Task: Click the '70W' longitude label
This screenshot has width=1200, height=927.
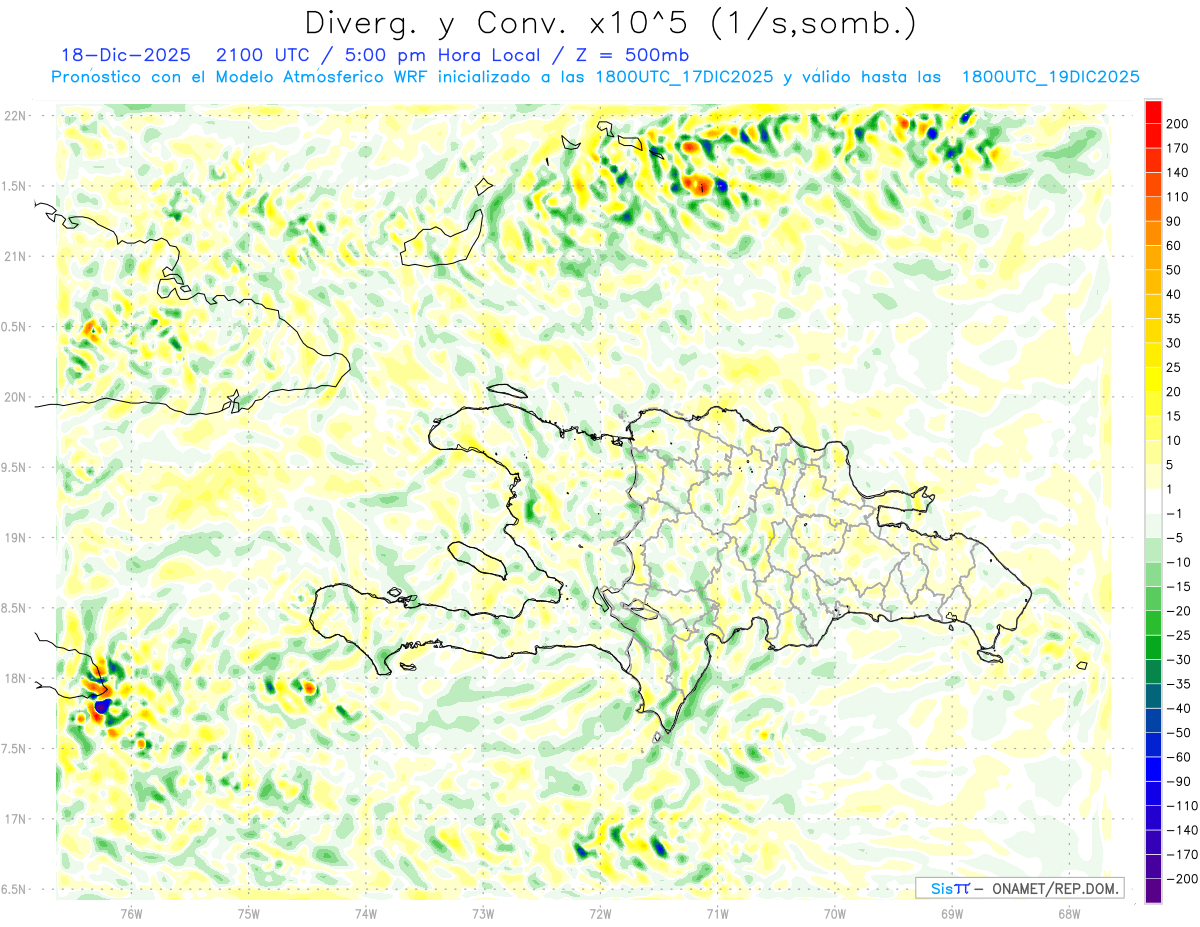Action: (x=835, y=912)
